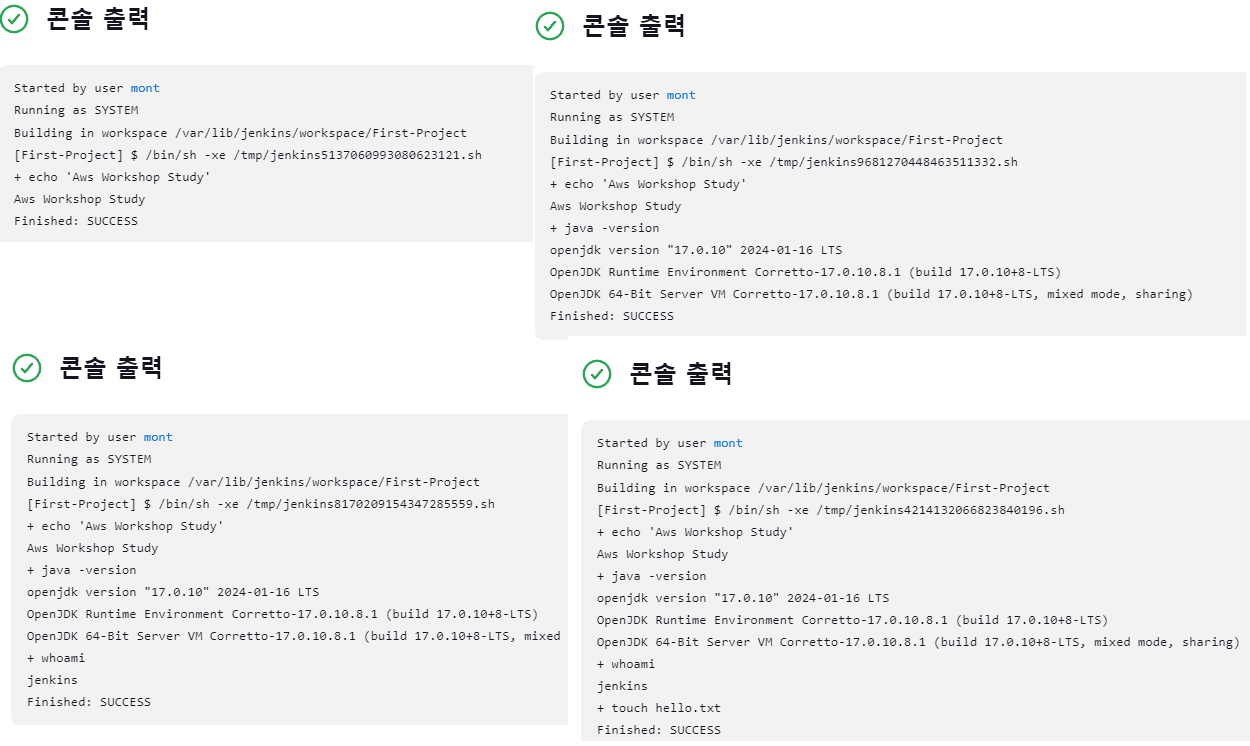
Task: Click '+ whoami' line in jenkins8170209154347285559 console
Action: pos(56,658)
